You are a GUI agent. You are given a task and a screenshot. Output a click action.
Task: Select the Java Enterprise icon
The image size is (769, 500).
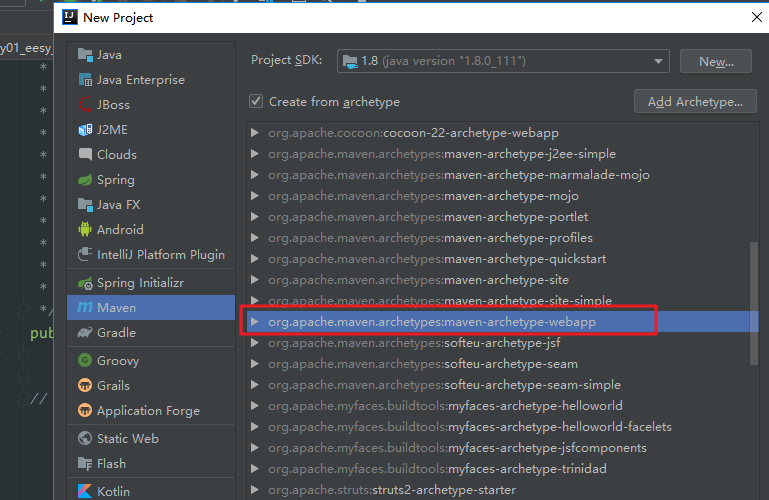pos(85,80)
